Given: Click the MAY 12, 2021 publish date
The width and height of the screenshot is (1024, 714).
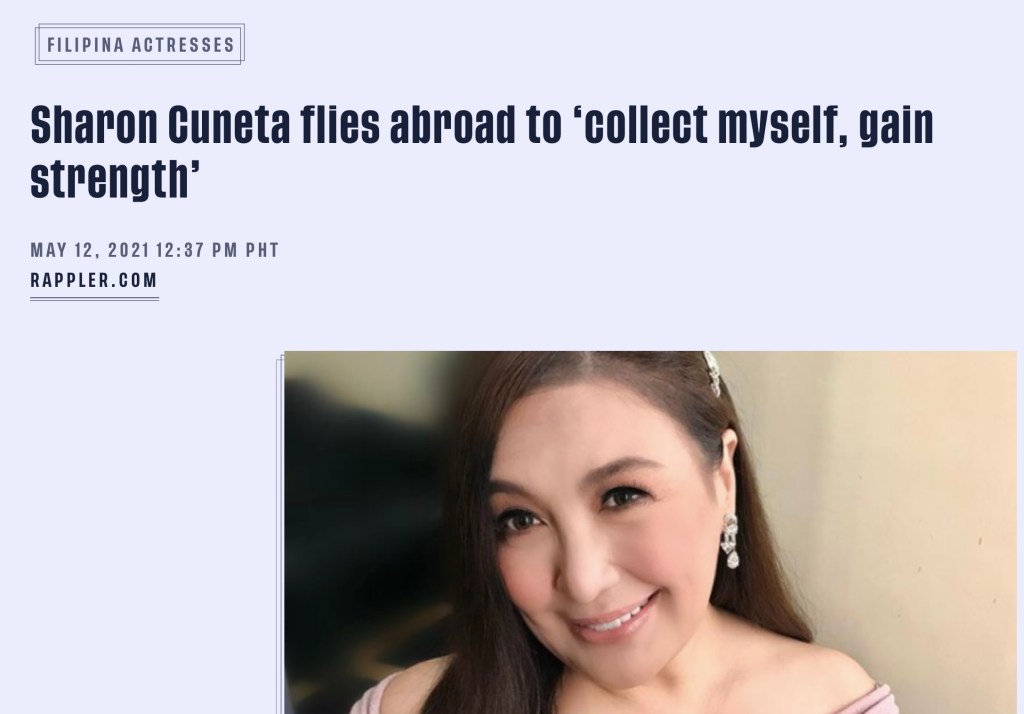Looking at the screenshot, I should pos(90,250).
